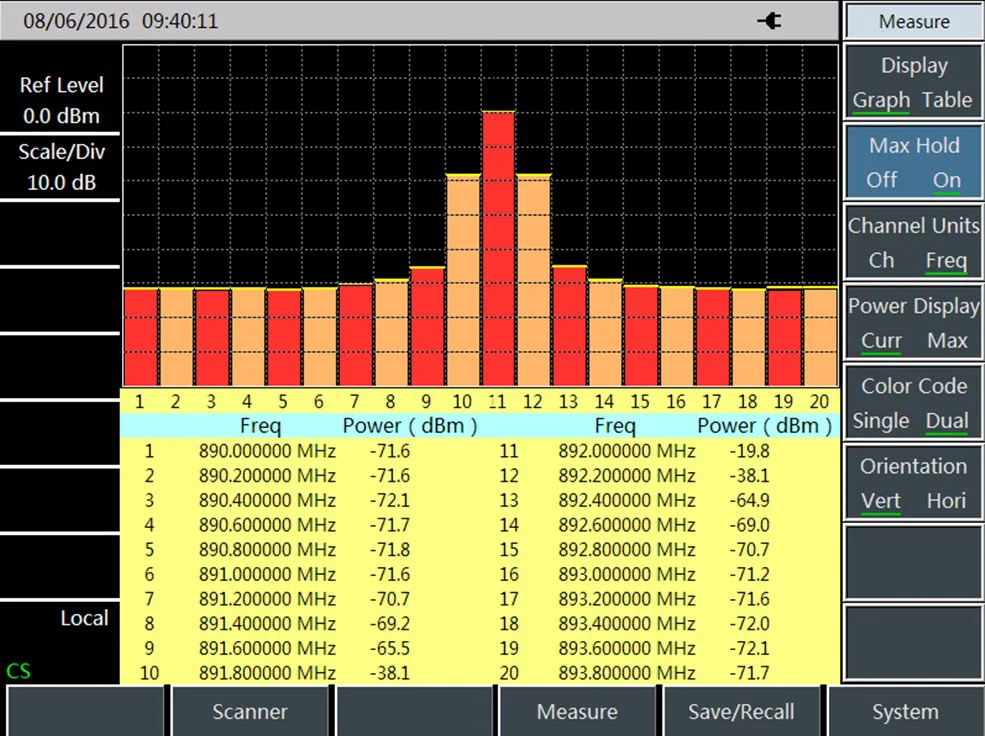
Task: Change Orientation to Hori
Action: [x=945, y=501]
